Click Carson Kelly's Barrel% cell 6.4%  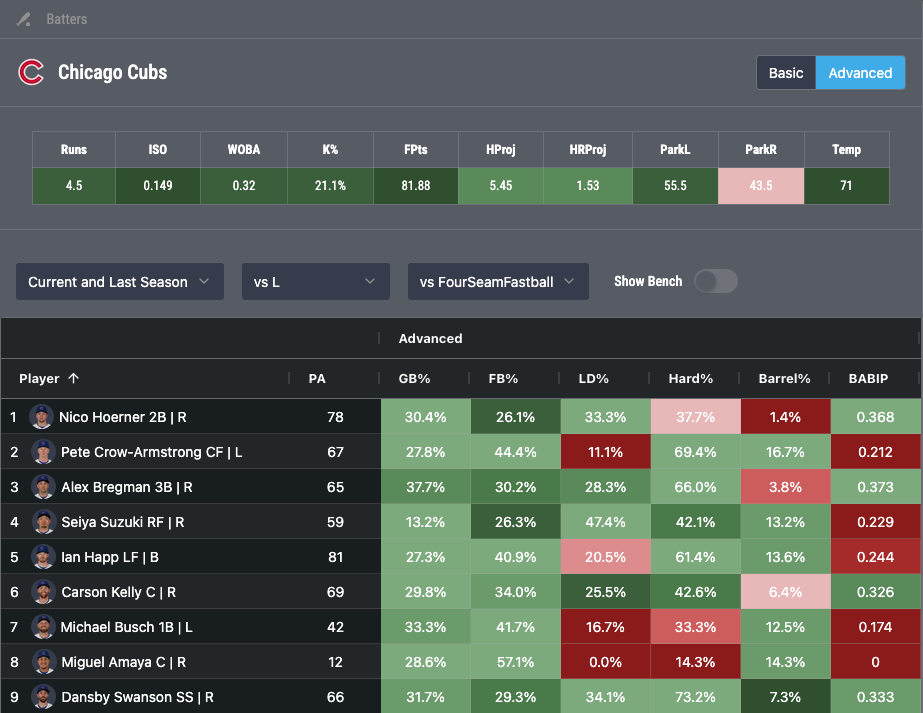785,592
